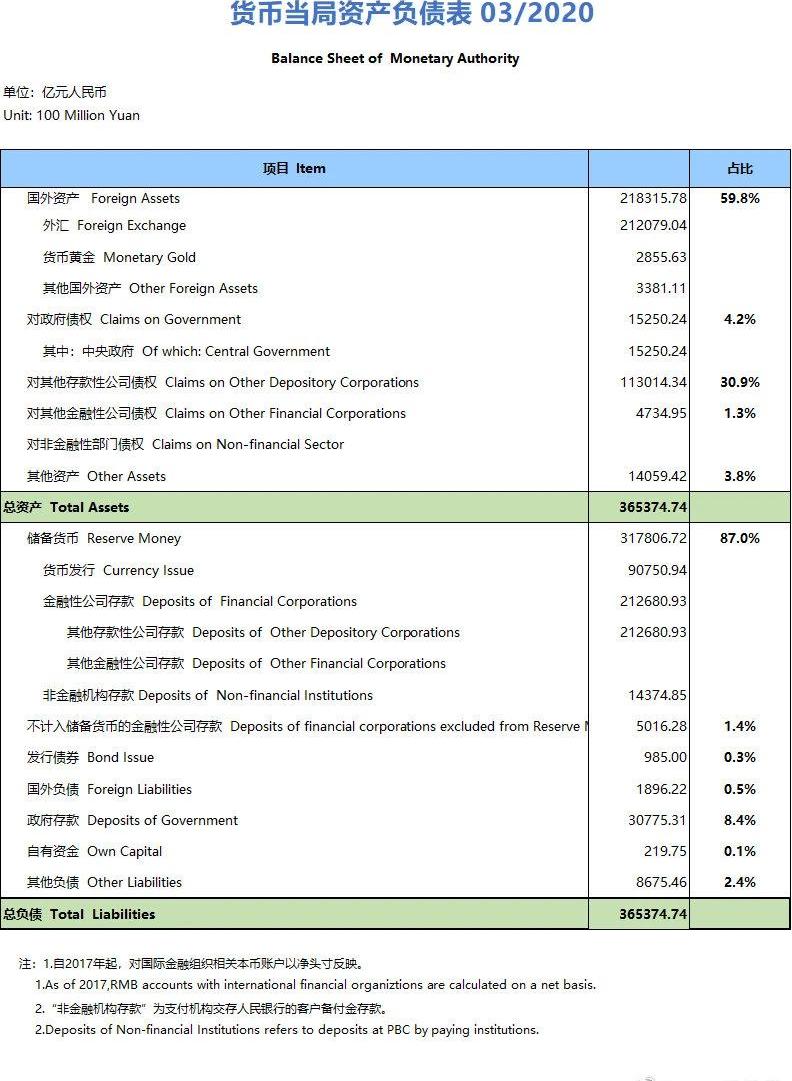Select the Foreign Exchange row label

click(114, 225)
